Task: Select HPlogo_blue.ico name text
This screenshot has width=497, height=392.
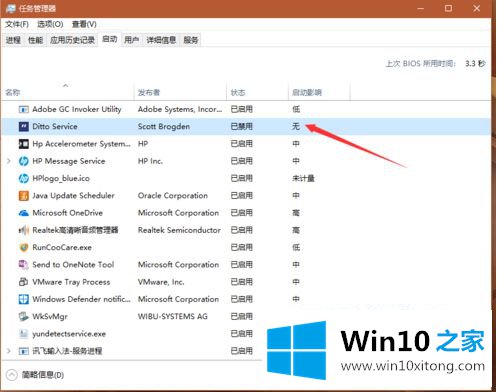Action: coord(61,179)
